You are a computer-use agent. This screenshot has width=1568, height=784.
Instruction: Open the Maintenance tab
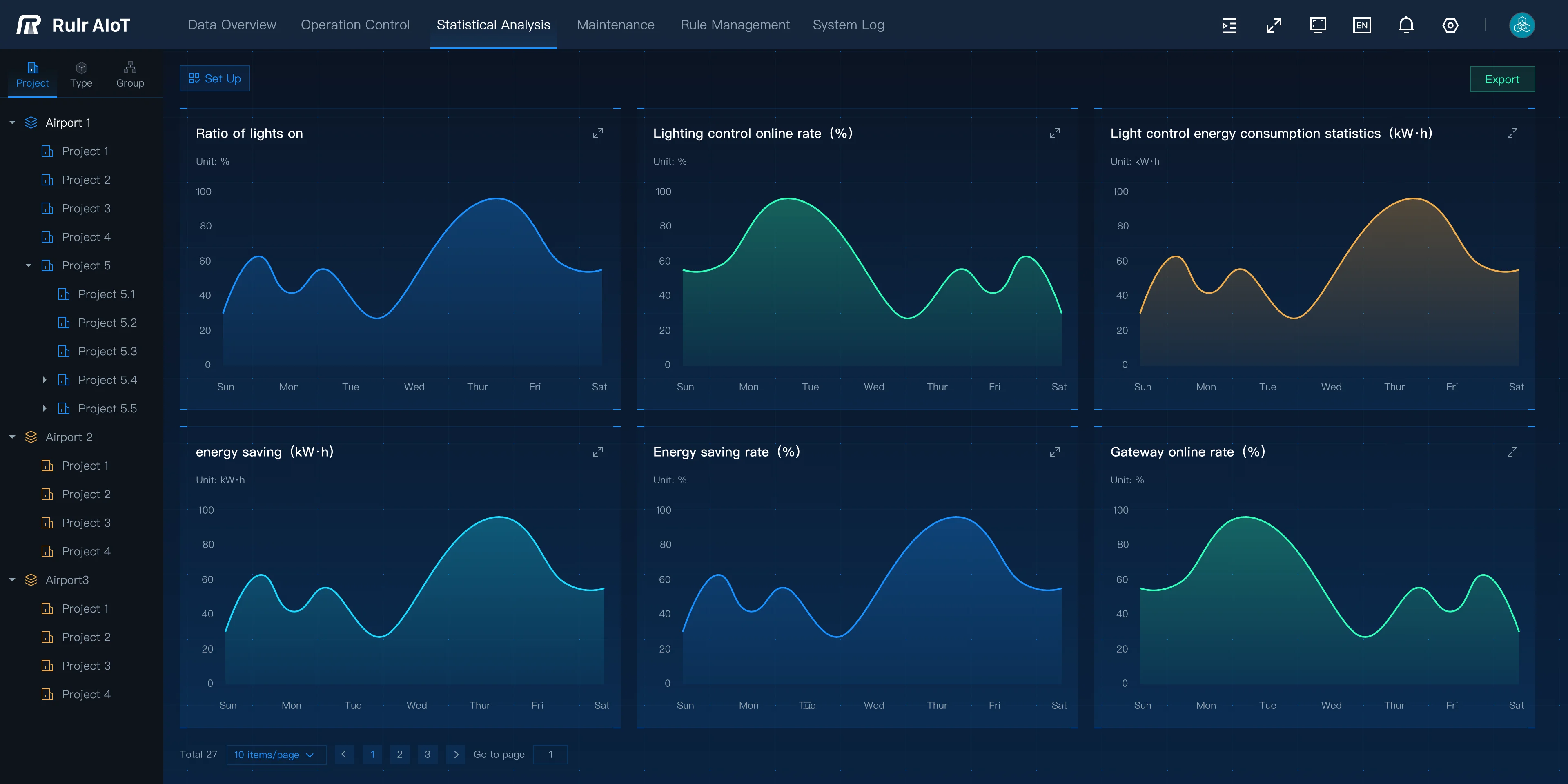[615, 25]
